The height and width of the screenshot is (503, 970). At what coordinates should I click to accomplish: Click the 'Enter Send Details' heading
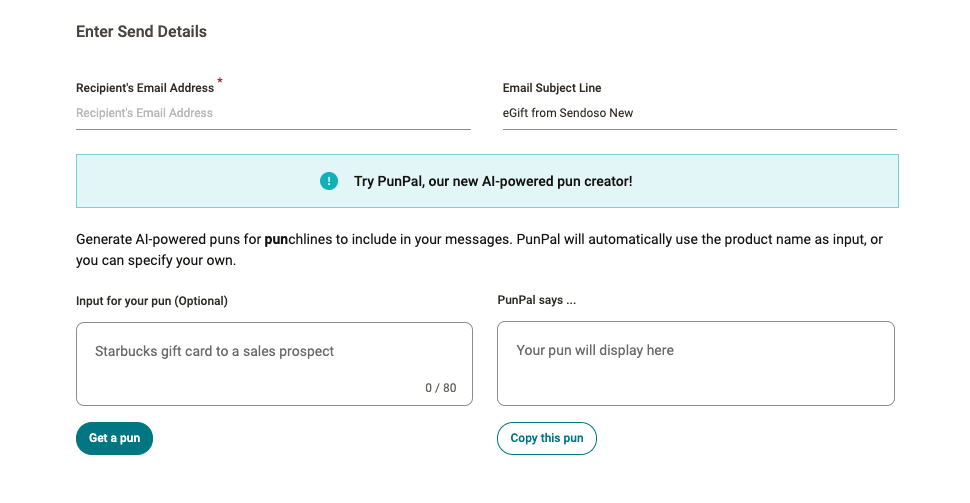click(141, 32)
